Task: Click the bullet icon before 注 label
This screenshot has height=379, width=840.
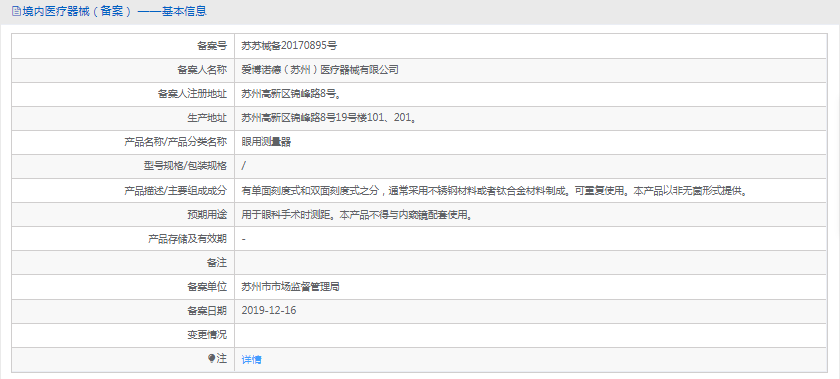Action: click(x=212, y=359)
